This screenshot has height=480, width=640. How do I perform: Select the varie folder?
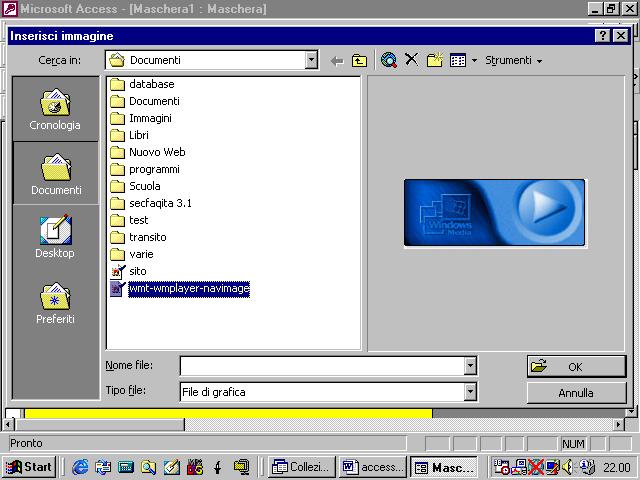click(x=132, y=254)
